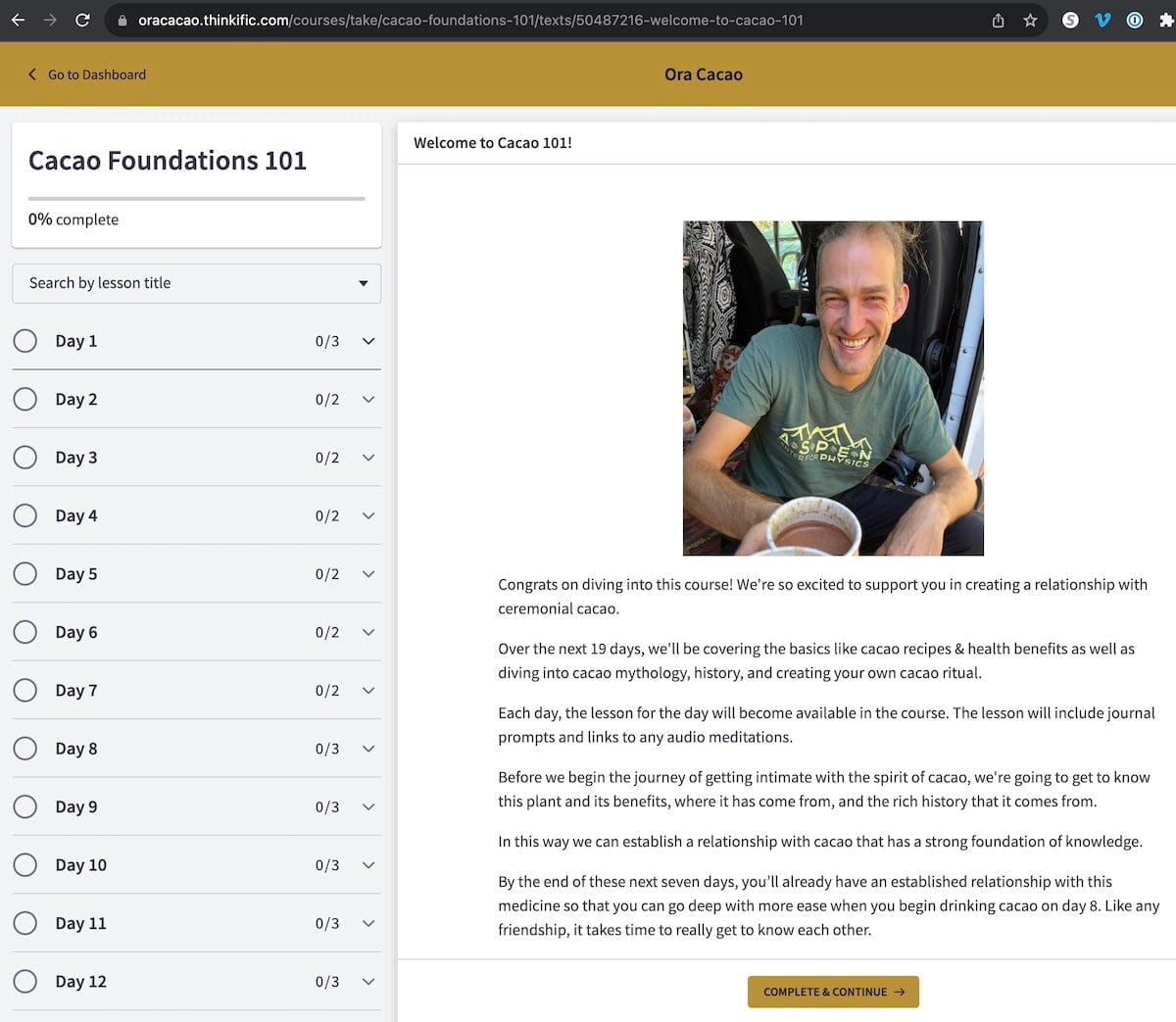Screen dimensions: 1176x1022
Task: Bookmark this page with the star icon
Action: (x=1030, y=20)
